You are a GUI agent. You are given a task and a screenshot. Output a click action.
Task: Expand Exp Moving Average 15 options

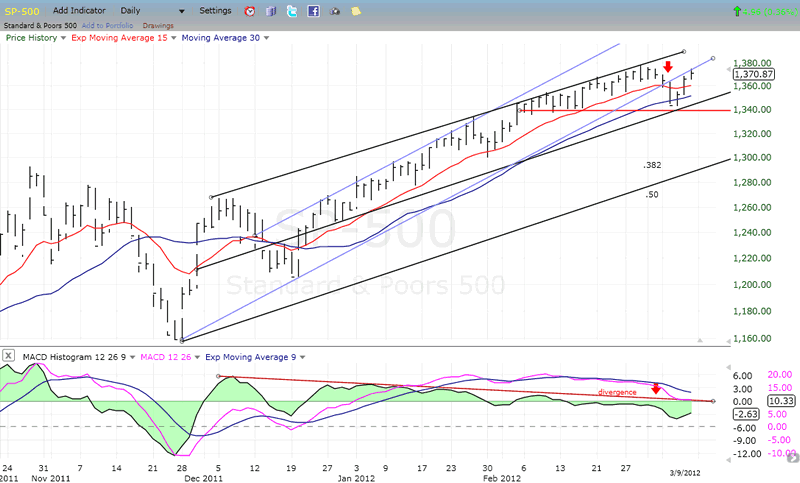[x=173, y=38]
